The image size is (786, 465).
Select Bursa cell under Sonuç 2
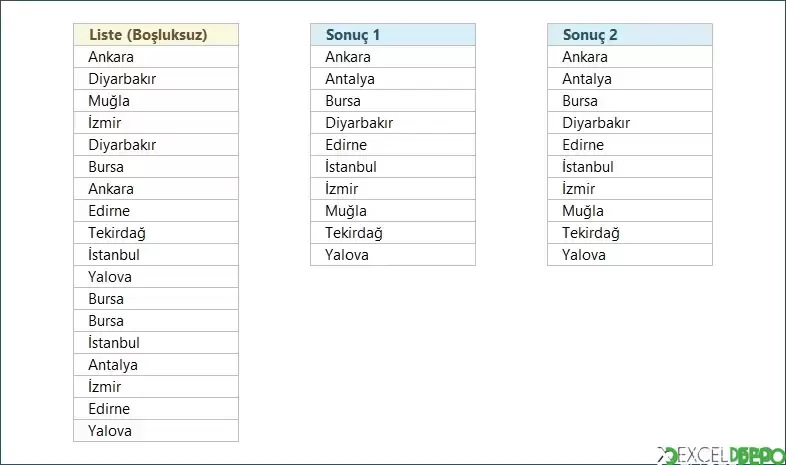pos(630,101)
